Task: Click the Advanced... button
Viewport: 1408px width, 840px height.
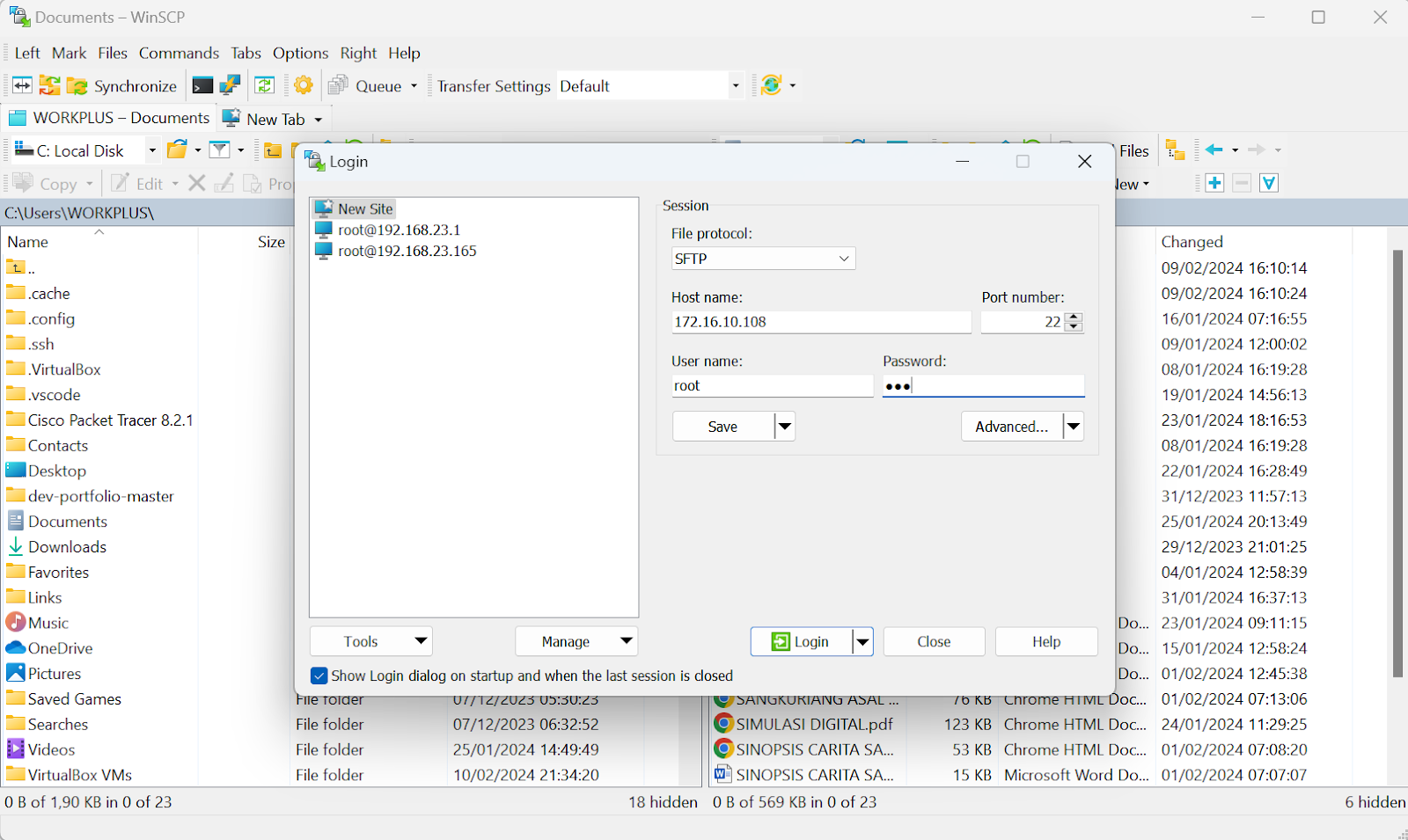Action: coord(1011,427)
